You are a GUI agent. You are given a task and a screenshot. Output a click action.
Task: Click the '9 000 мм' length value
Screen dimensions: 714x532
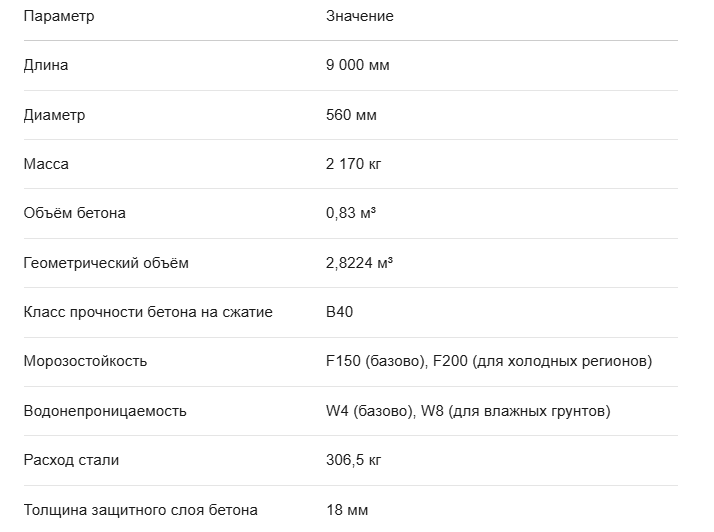(x=357, y=65)
